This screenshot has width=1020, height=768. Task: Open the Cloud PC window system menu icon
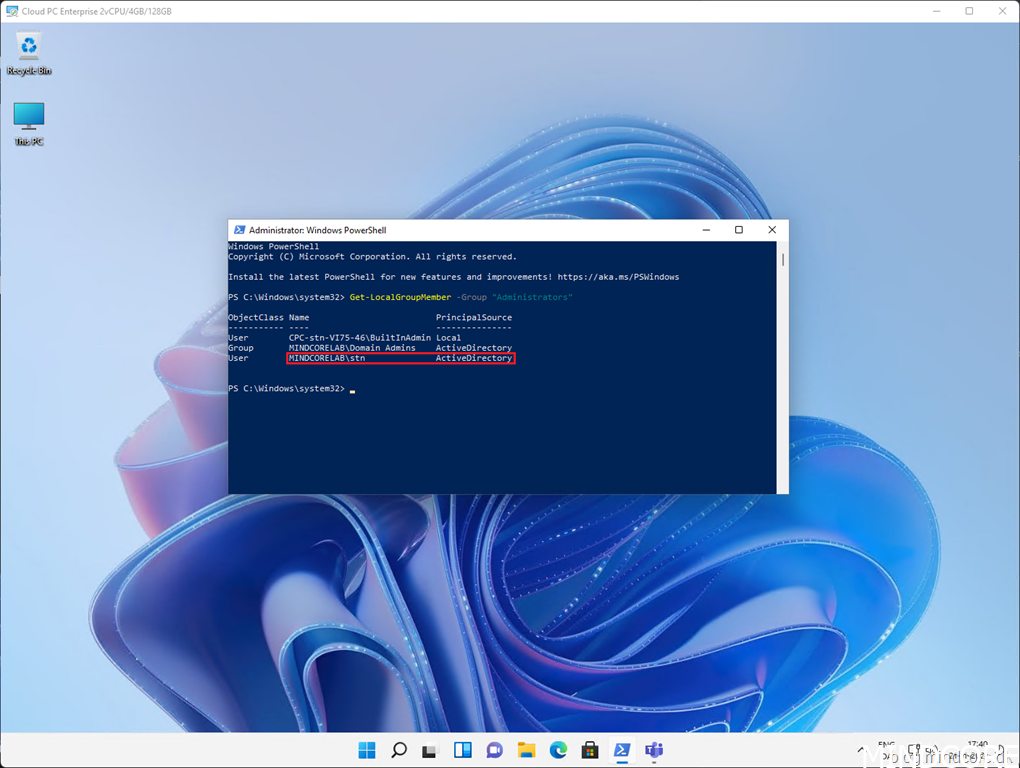coord(11,10)
